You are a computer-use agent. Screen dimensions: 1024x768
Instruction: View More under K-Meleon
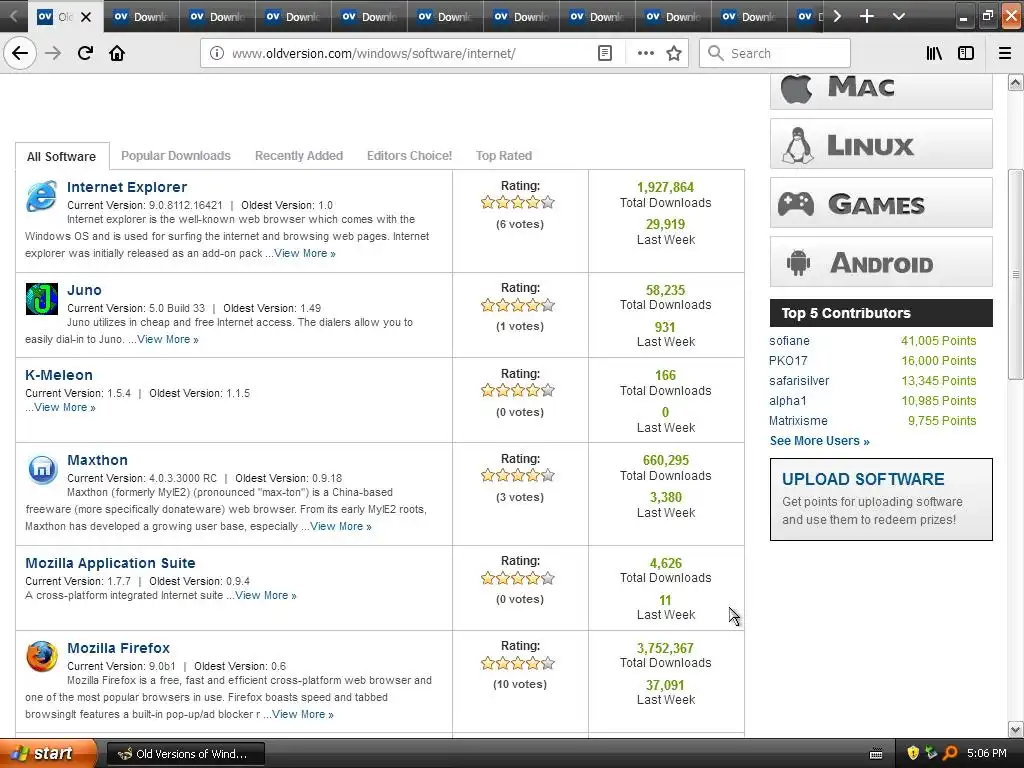click(65, 408)
